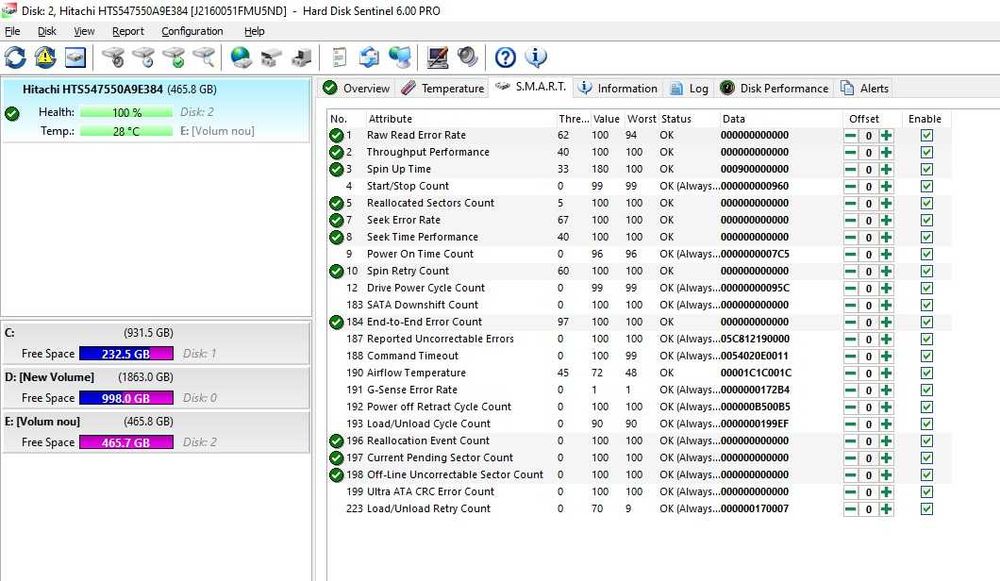Click the text report page toolbar icon
The image size is (1000, 581).
(x=340, y=57)
